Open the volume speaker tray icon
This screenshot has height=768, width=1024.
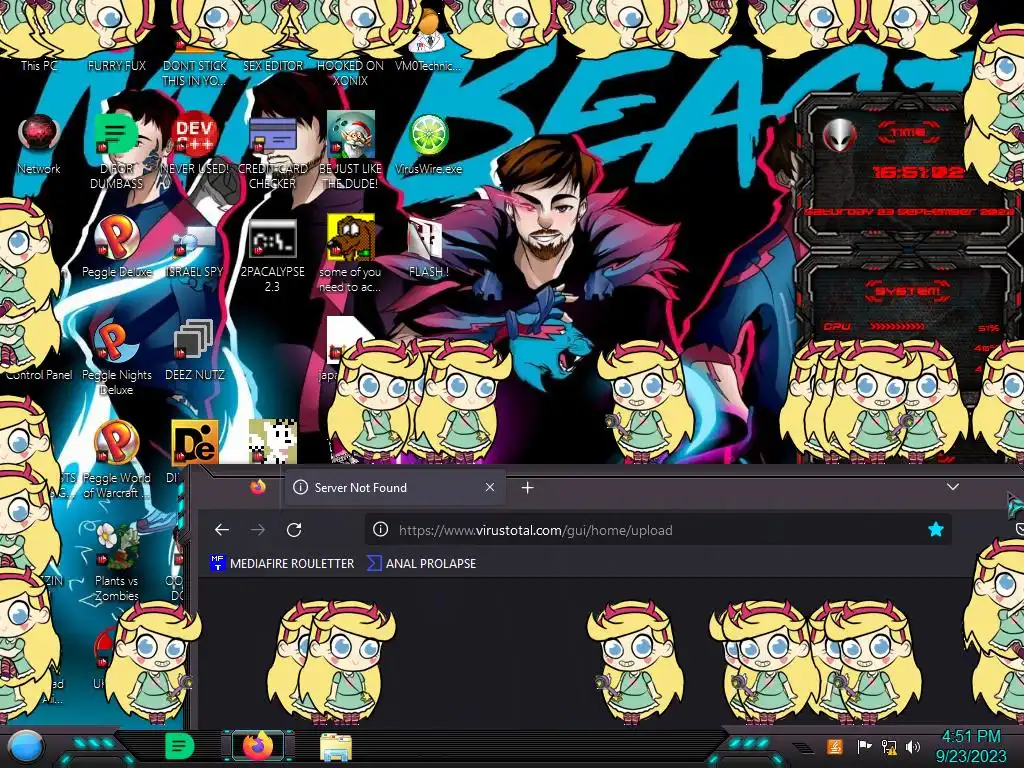point(912,747)
